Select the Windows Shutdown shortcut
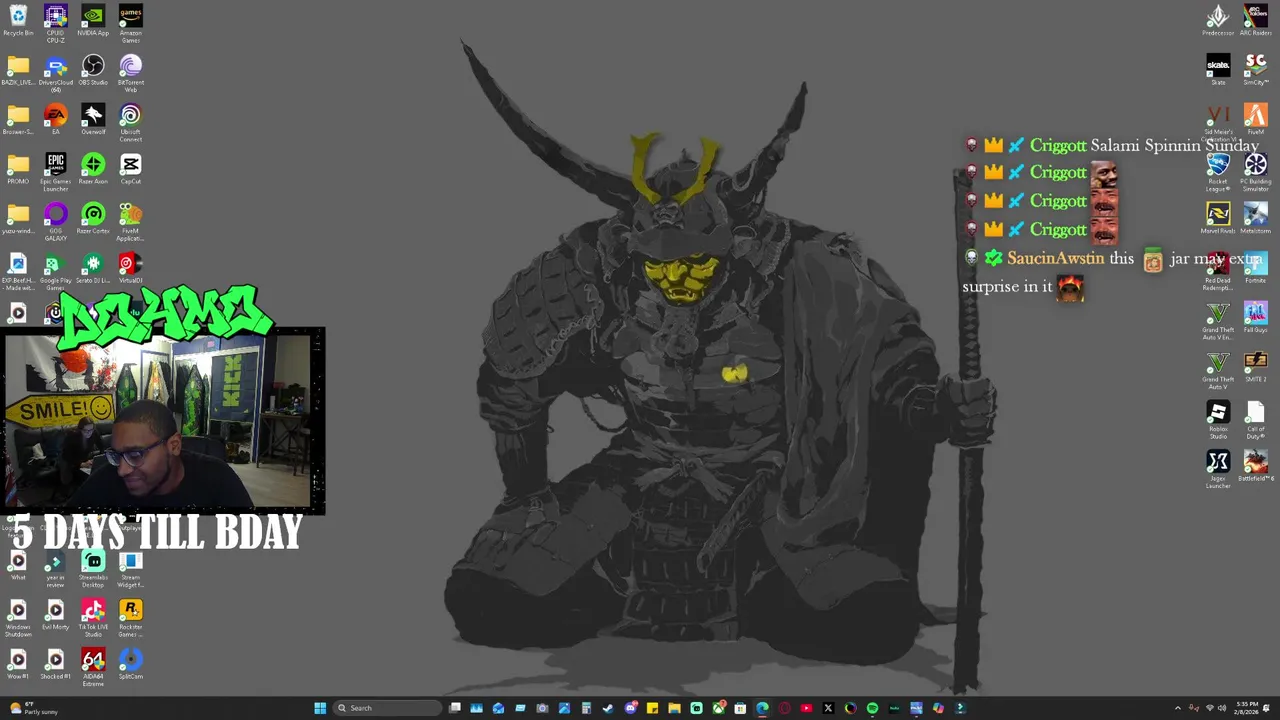 pyautogui.click(x=18, y=618)
